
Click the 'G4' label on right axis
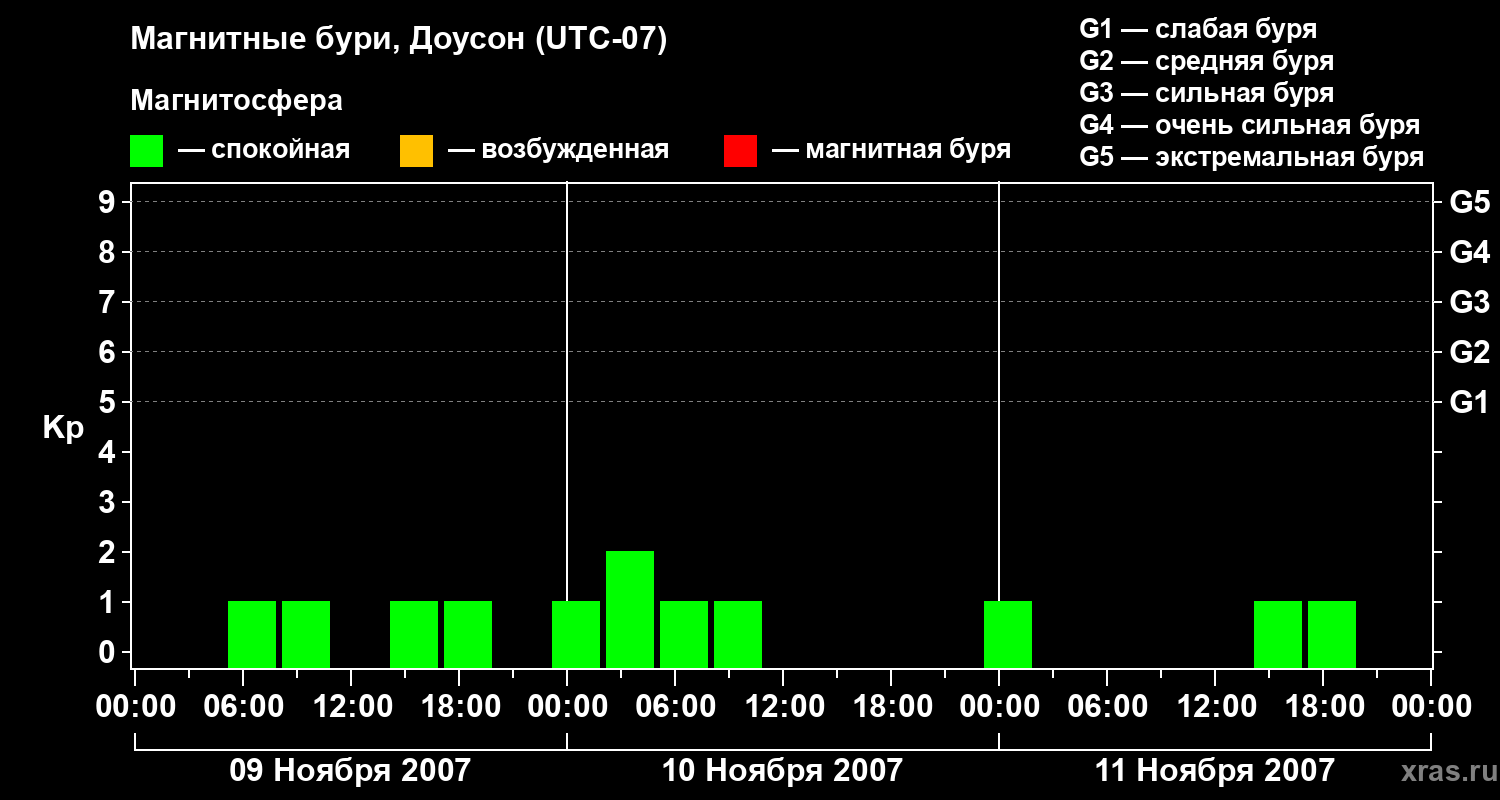click(x=1469, y=252)
